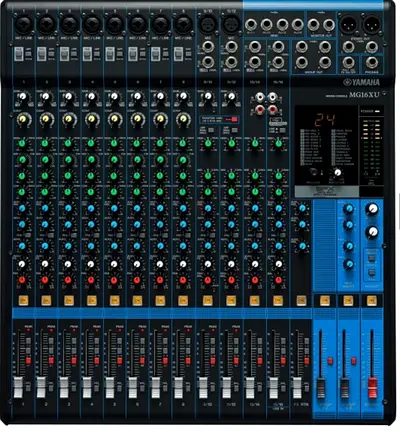Click the POWER indicator label
The width and height of the screenshot is (400, 435).
click(366, 110)
